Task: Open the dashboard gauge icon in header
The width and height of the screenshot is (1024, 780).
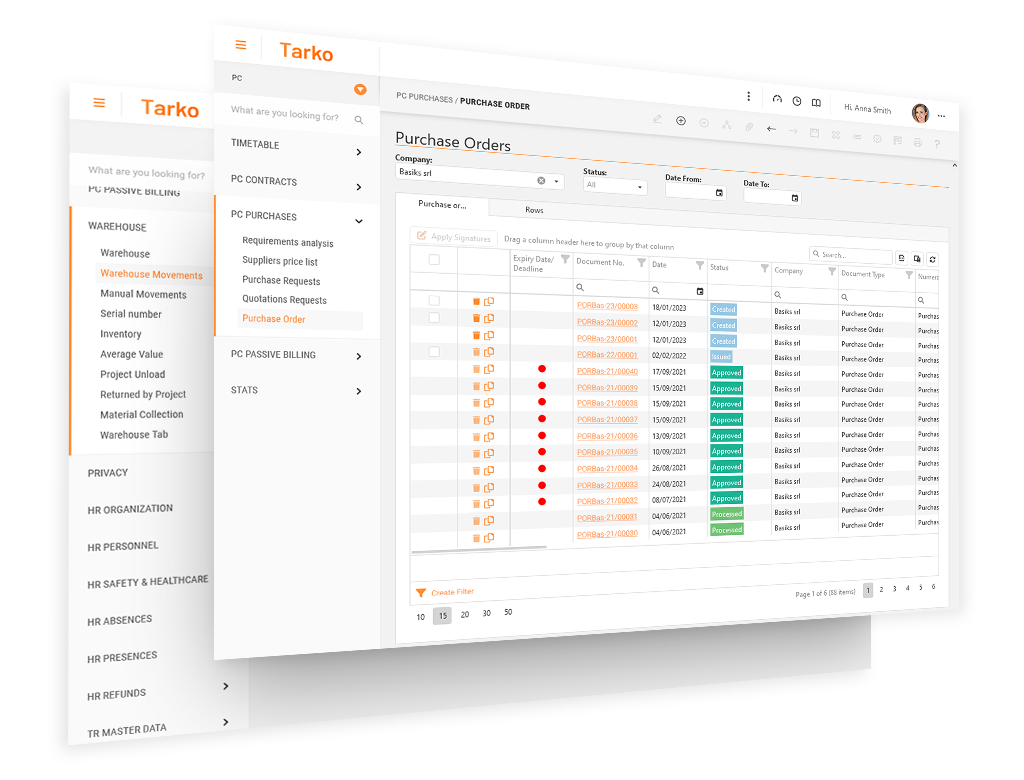Action: coord(777,99)
